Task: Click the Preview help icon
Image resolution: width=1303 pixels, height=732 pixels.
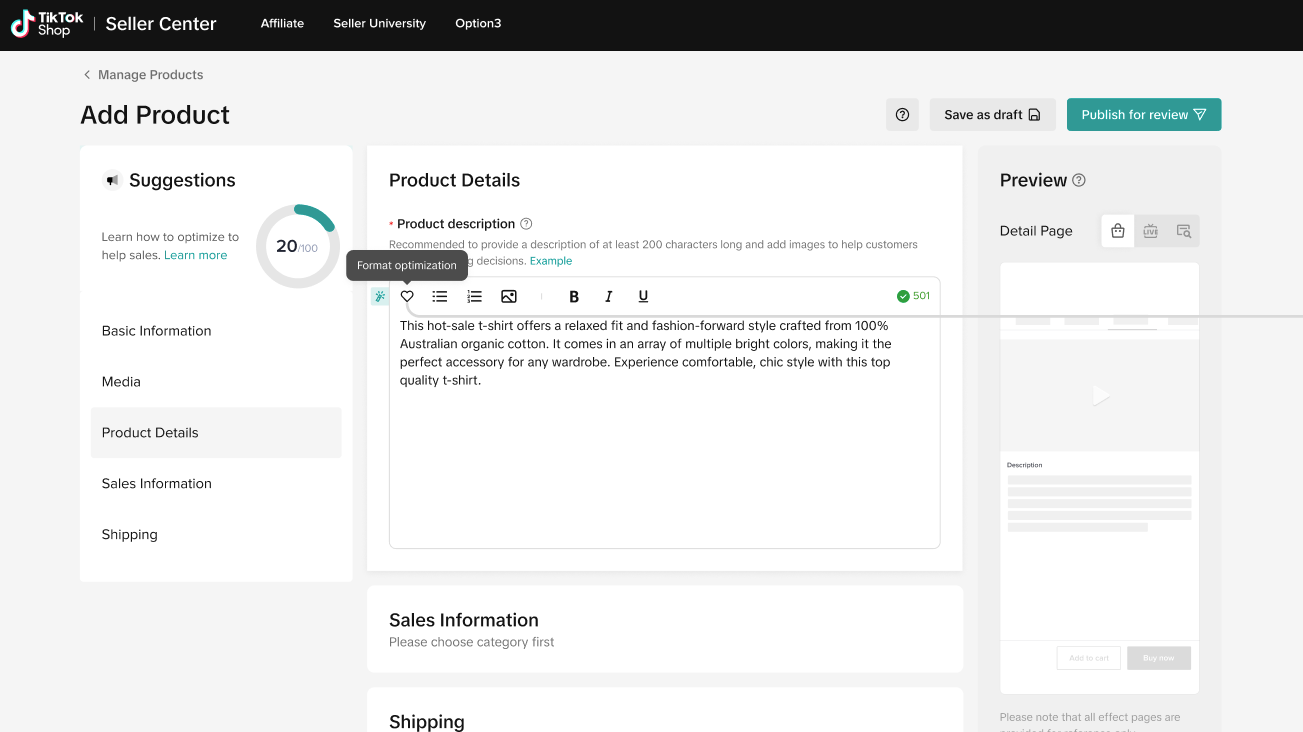Action: coord(1079,181)
